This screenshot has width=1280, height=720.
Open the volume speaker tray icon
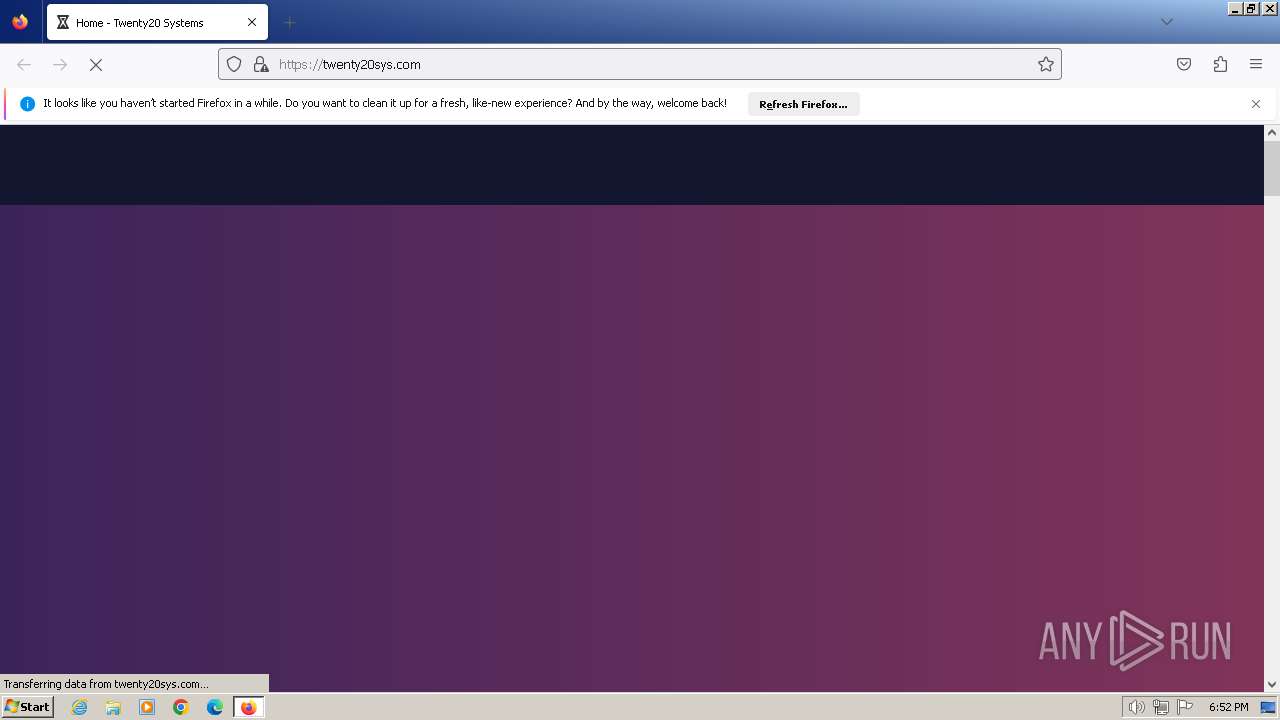tap(1136, 707)
